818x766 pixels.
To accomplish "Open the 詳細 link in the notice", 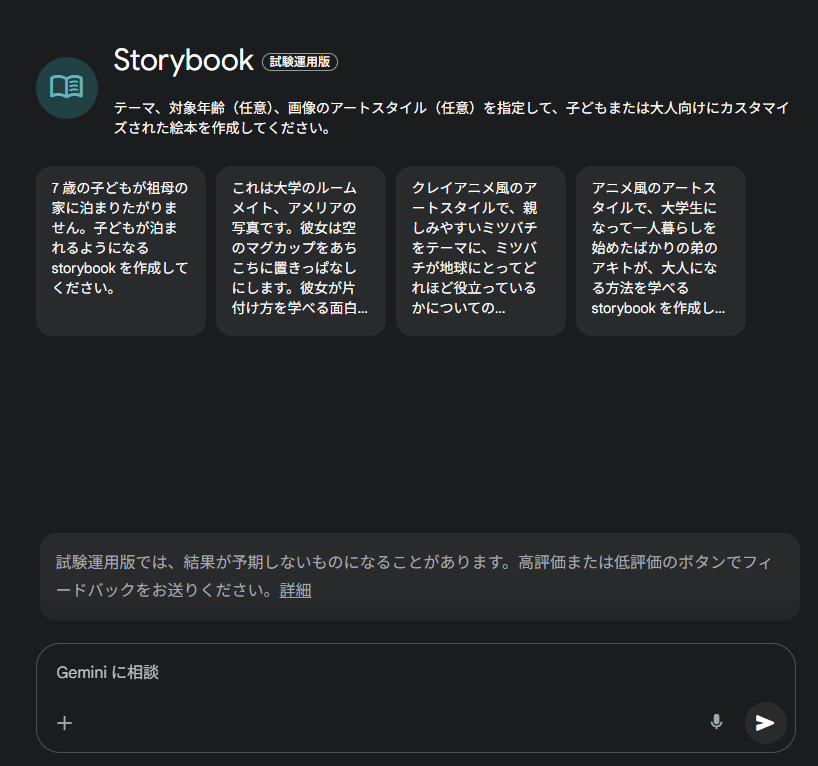I will tap(295, 591).
